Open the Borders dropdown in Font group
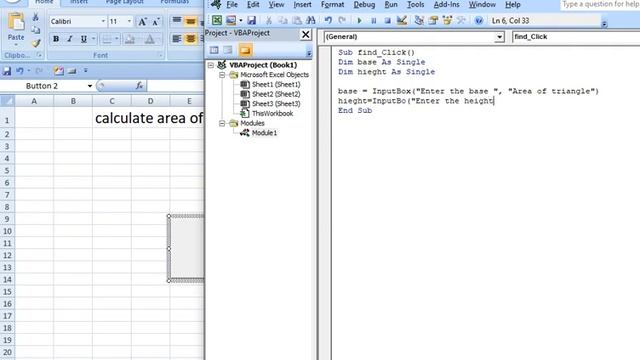 pyautogui.click(x=117, y=39)
